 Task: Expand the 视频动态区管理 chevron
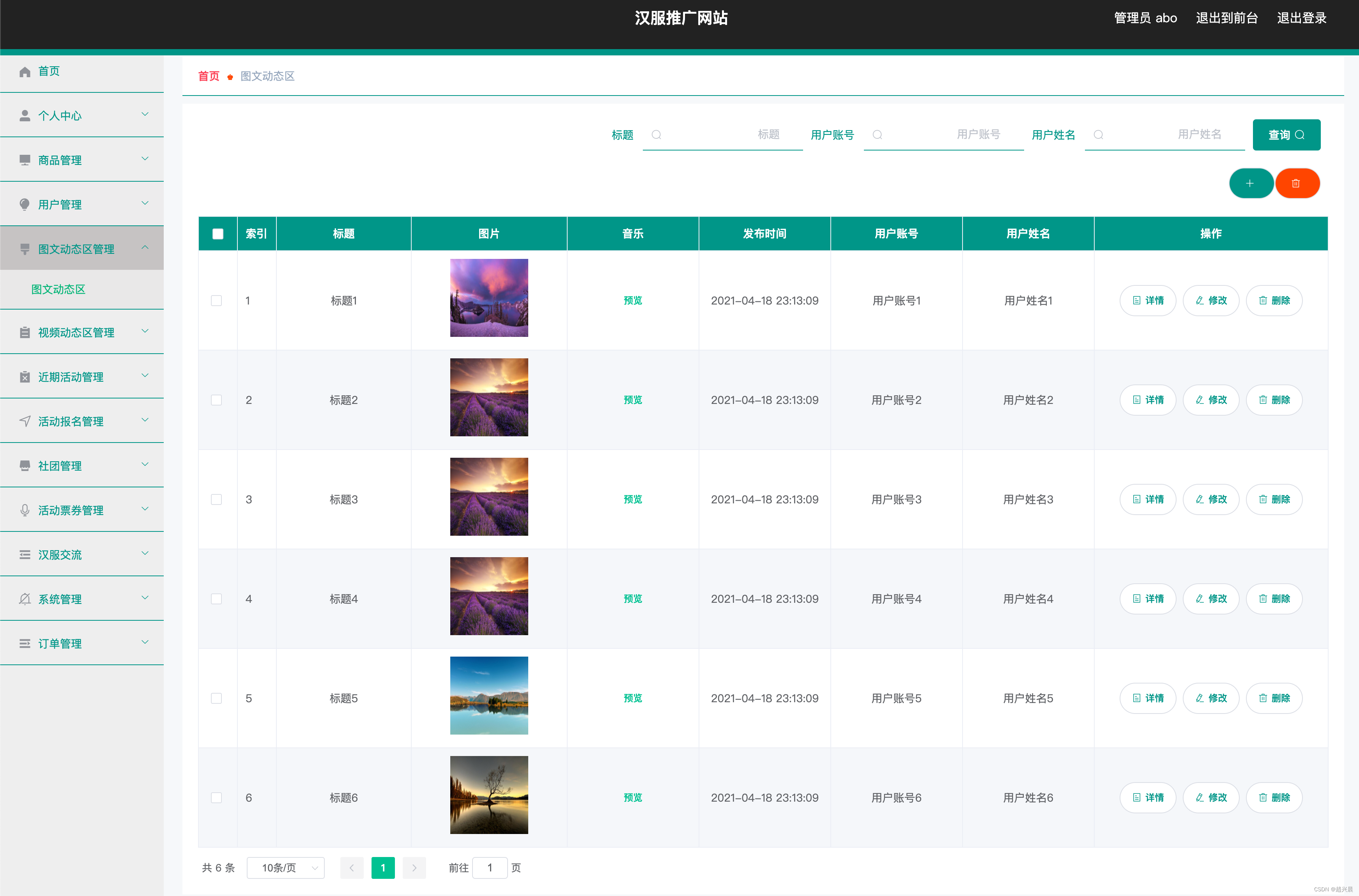pos(145,331)
